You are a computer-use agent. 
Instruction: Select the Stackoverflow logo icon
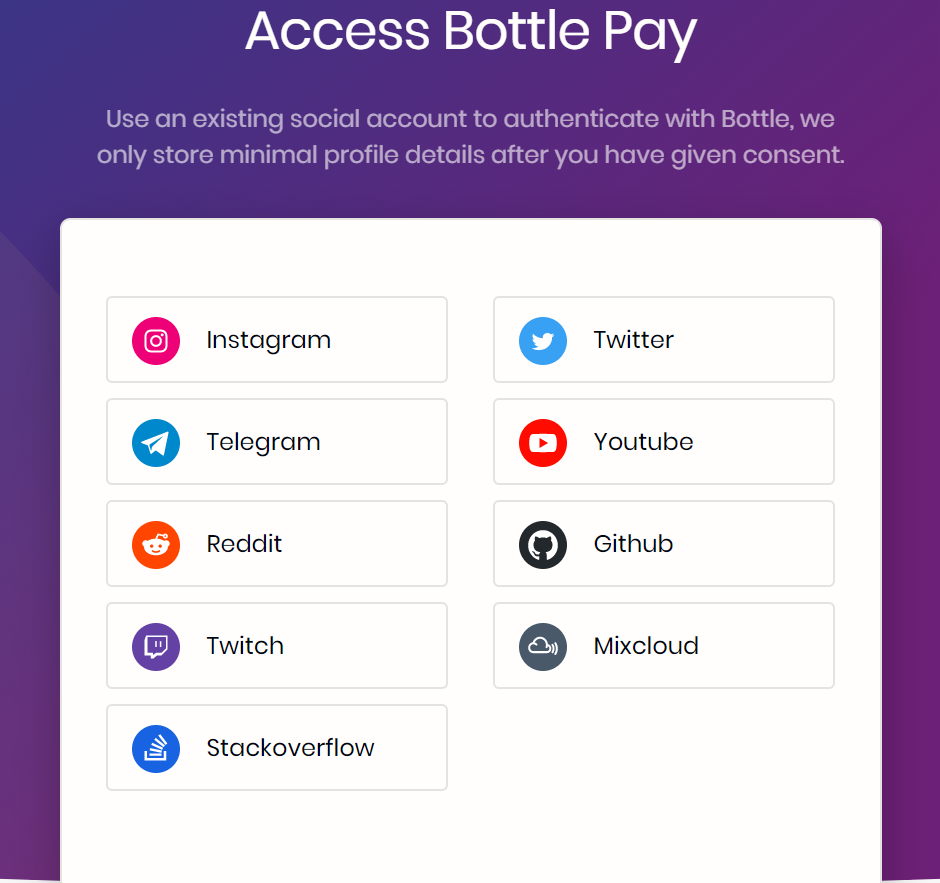coord(156,748)
